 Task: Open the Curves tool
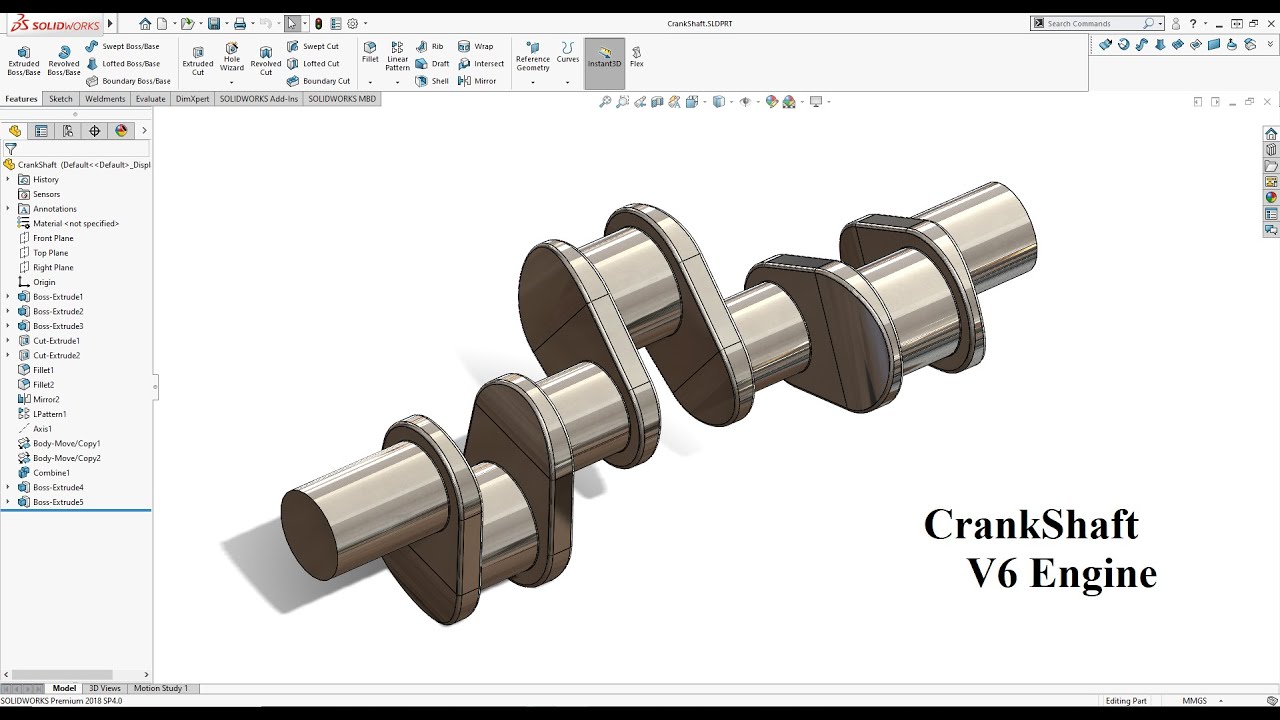568,53
